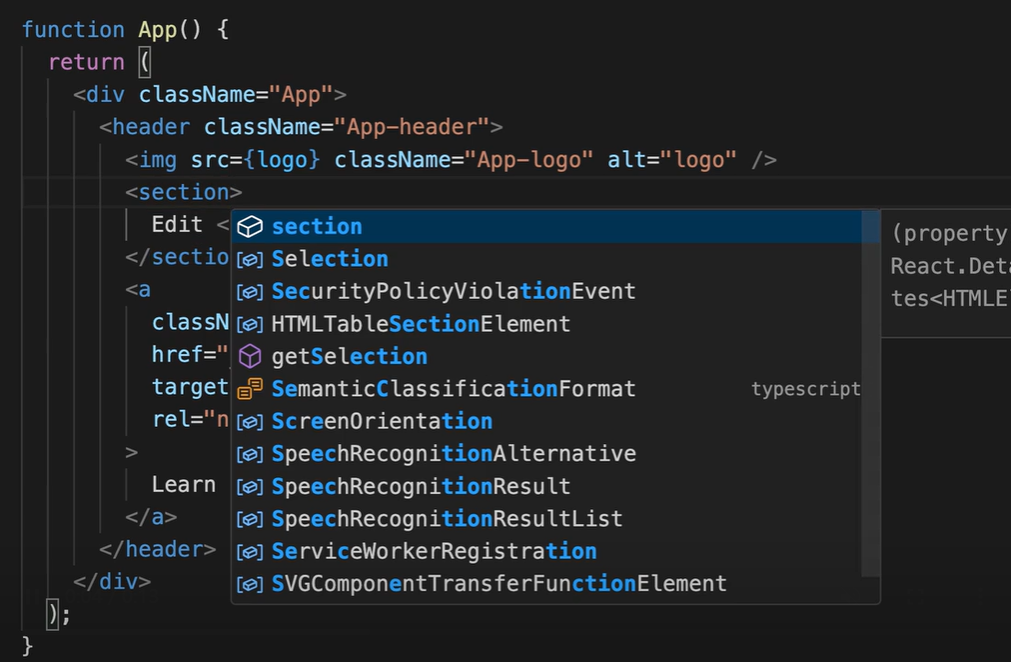Click the icon beside ScreenOrientation

point(250,422)
